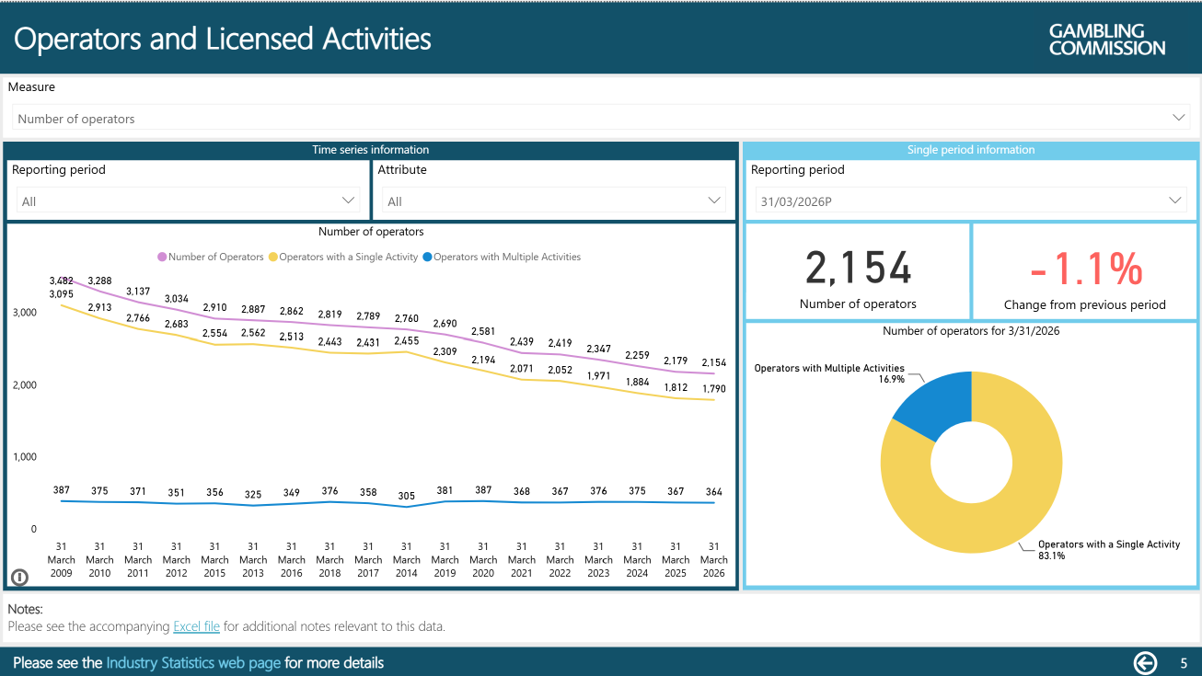Image resolution: width=1202 pixels, height=676 pixels.
Task: Click the Number of operators for 3/31/2026 title
Action: (971, 331)
